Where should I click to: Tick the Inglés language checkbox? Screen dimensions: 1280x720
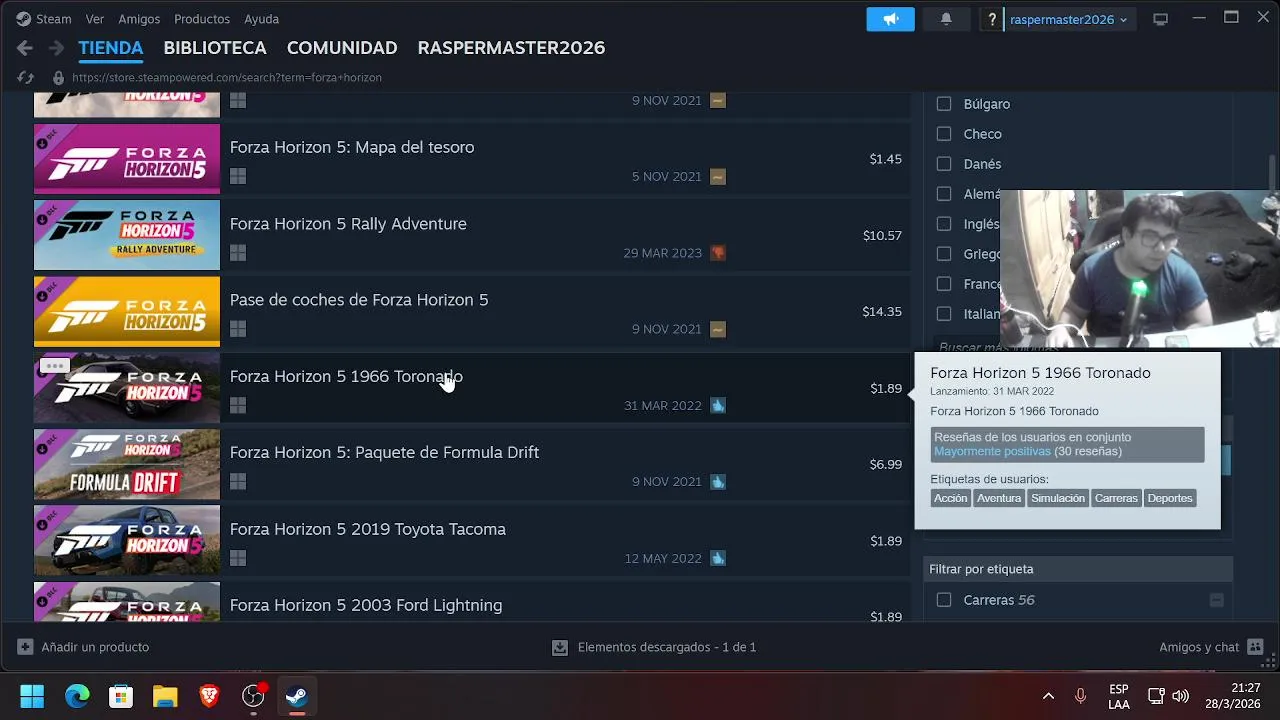tap(943, 224)
